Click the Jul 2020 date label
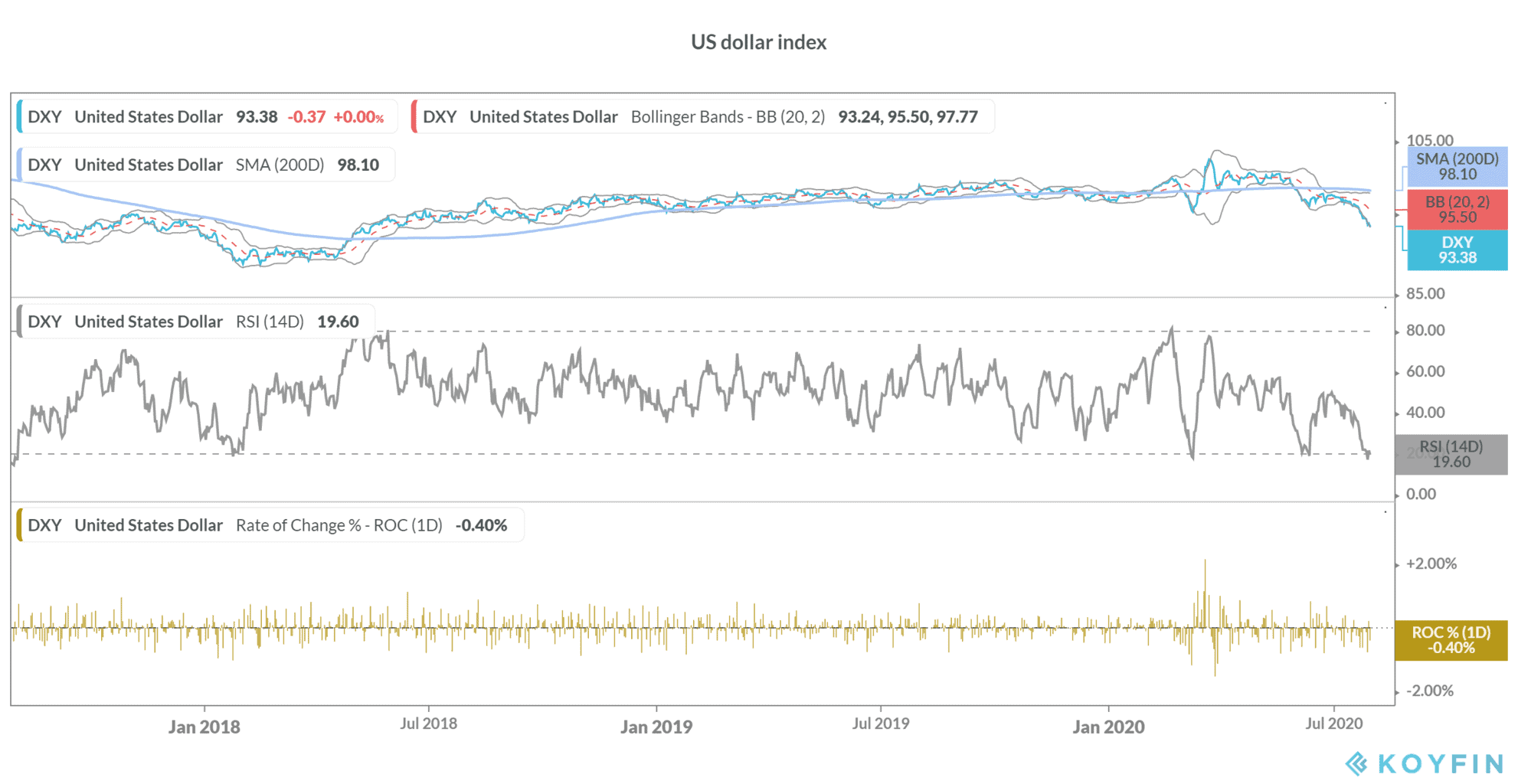Image resolution: width=1518 pixels, height=784 pixels. point(1334,724)
